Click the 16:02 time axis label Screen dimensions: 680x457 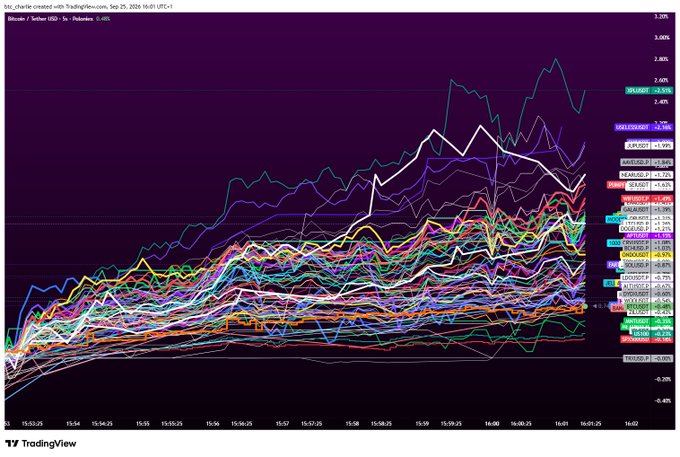pos(631,424)
